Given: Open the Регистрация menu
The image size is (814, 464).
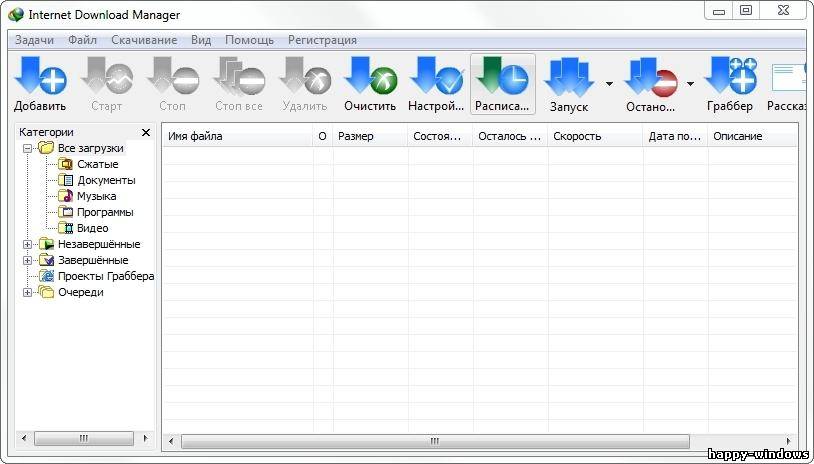Looking at the screenshot, I should (322, 40).
